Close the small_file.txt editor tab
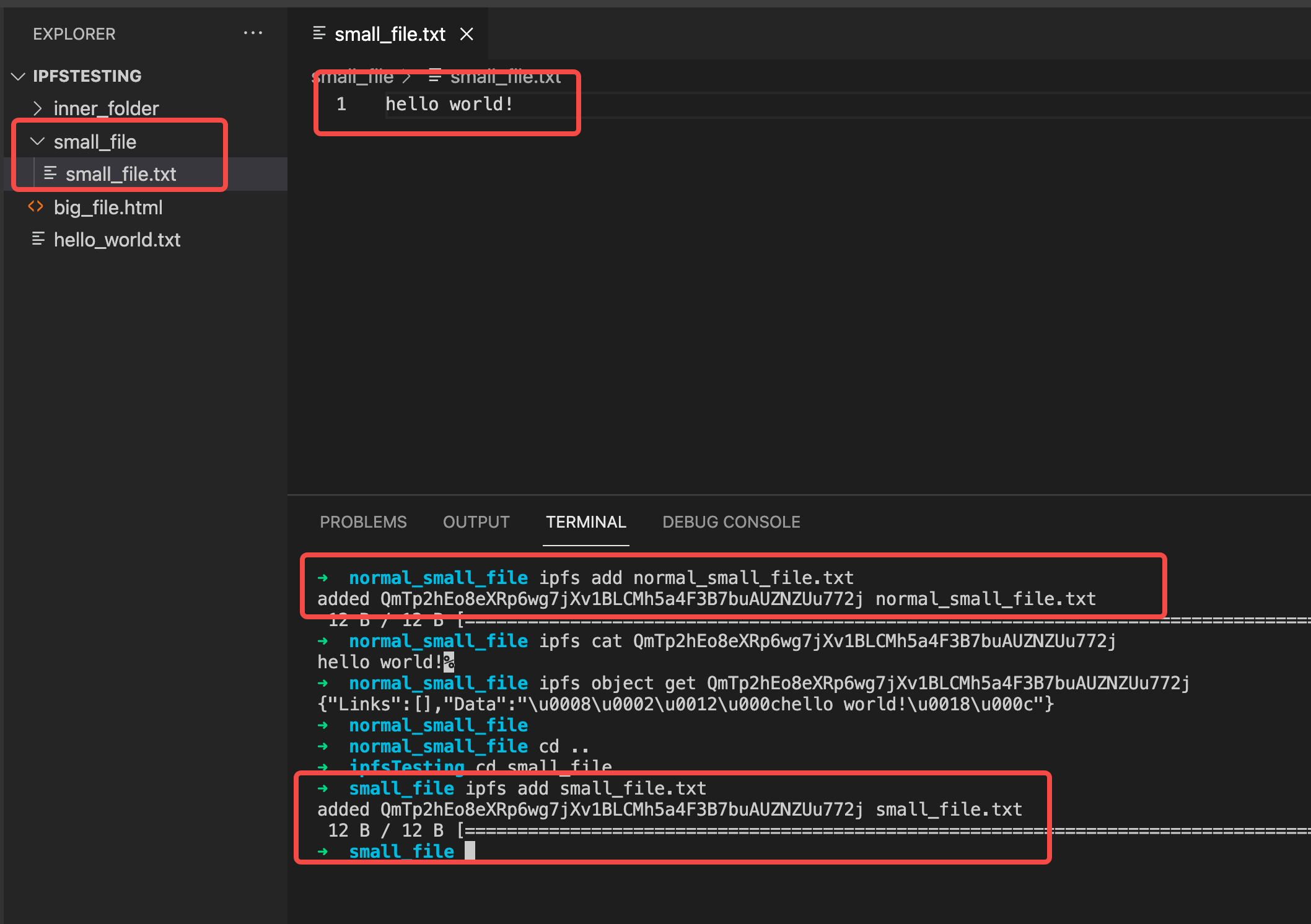Screen dimensions: 1311x924 [467, 34]
